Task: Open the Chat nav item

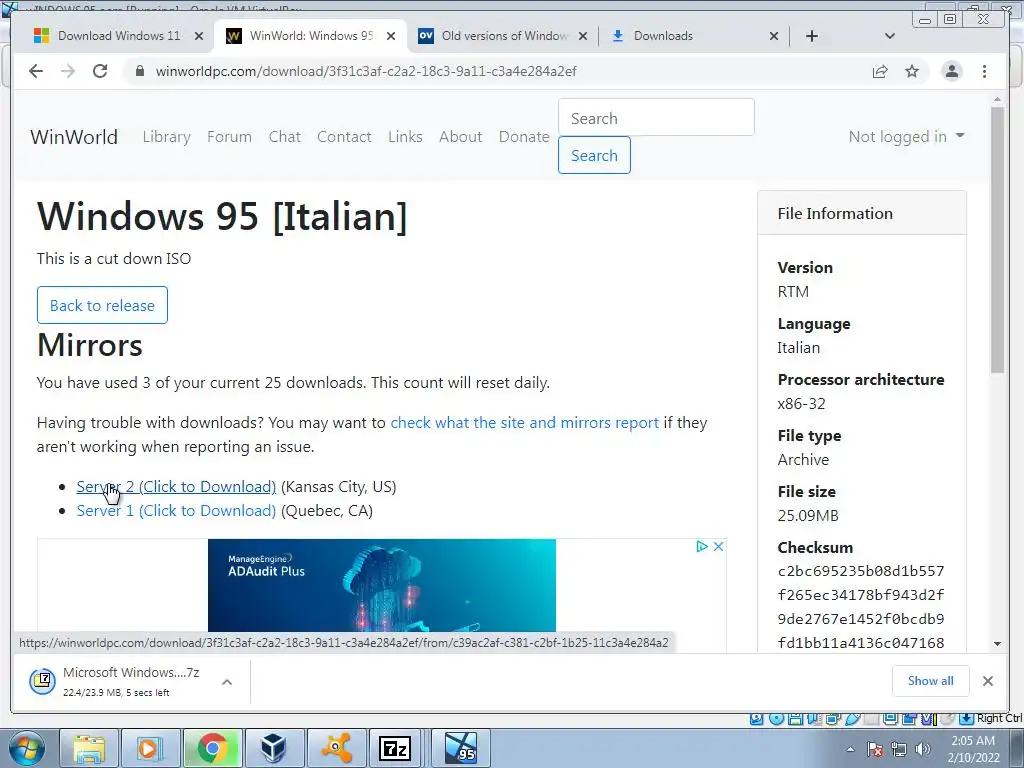Action: pyautogui.click(x=285, y=136)
